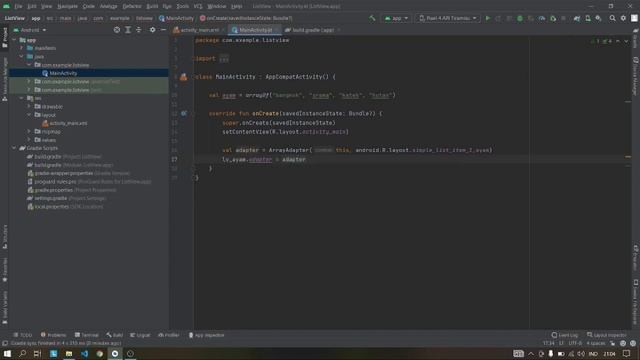
Task: Switch to activity_main.xml editor tab
Action: tap(199, 30)
